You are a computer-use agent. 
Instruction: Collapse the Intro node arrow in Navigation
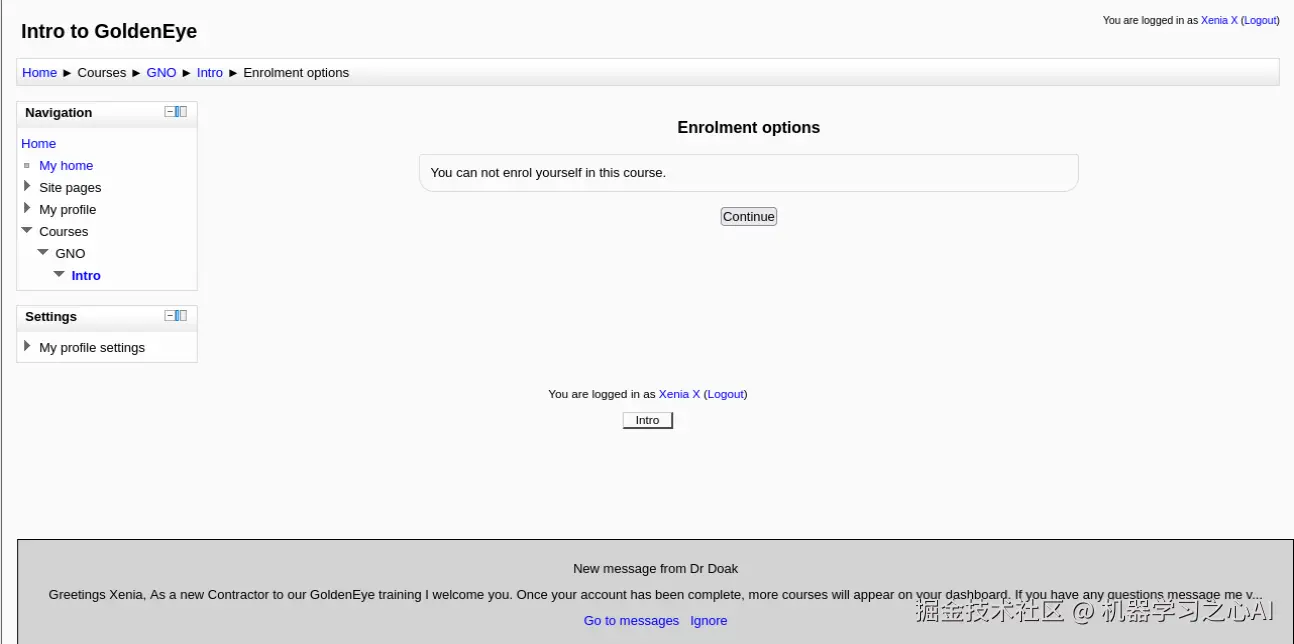click(59, 275)
